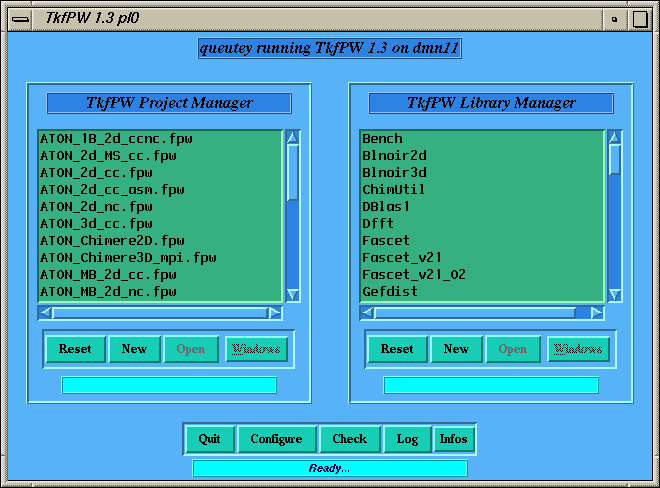Image resolution: width=660 pixels, height=488 pixels.
Task: Select the Fascet_v21 library
Action: pos(482,258)
